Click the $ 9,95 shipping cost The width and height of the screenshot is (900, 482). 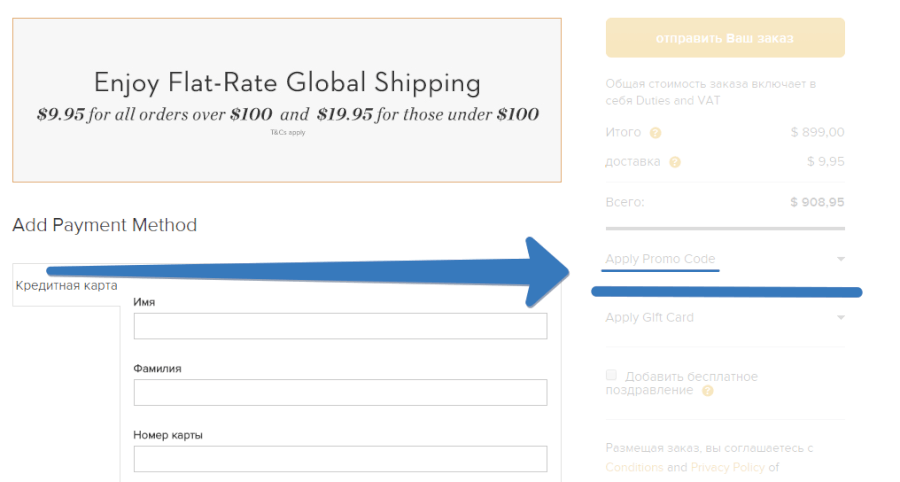point(826,162)
